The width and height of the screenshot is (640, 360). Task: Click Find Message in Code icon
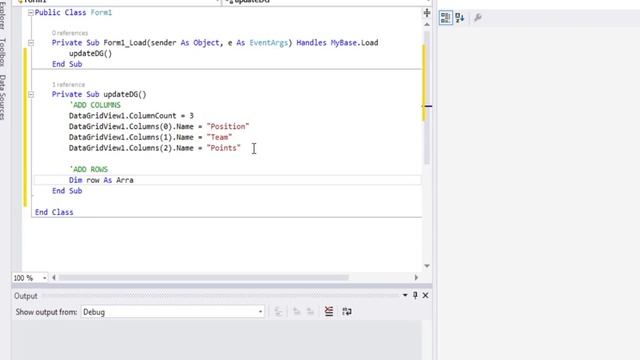click(278, 312)
